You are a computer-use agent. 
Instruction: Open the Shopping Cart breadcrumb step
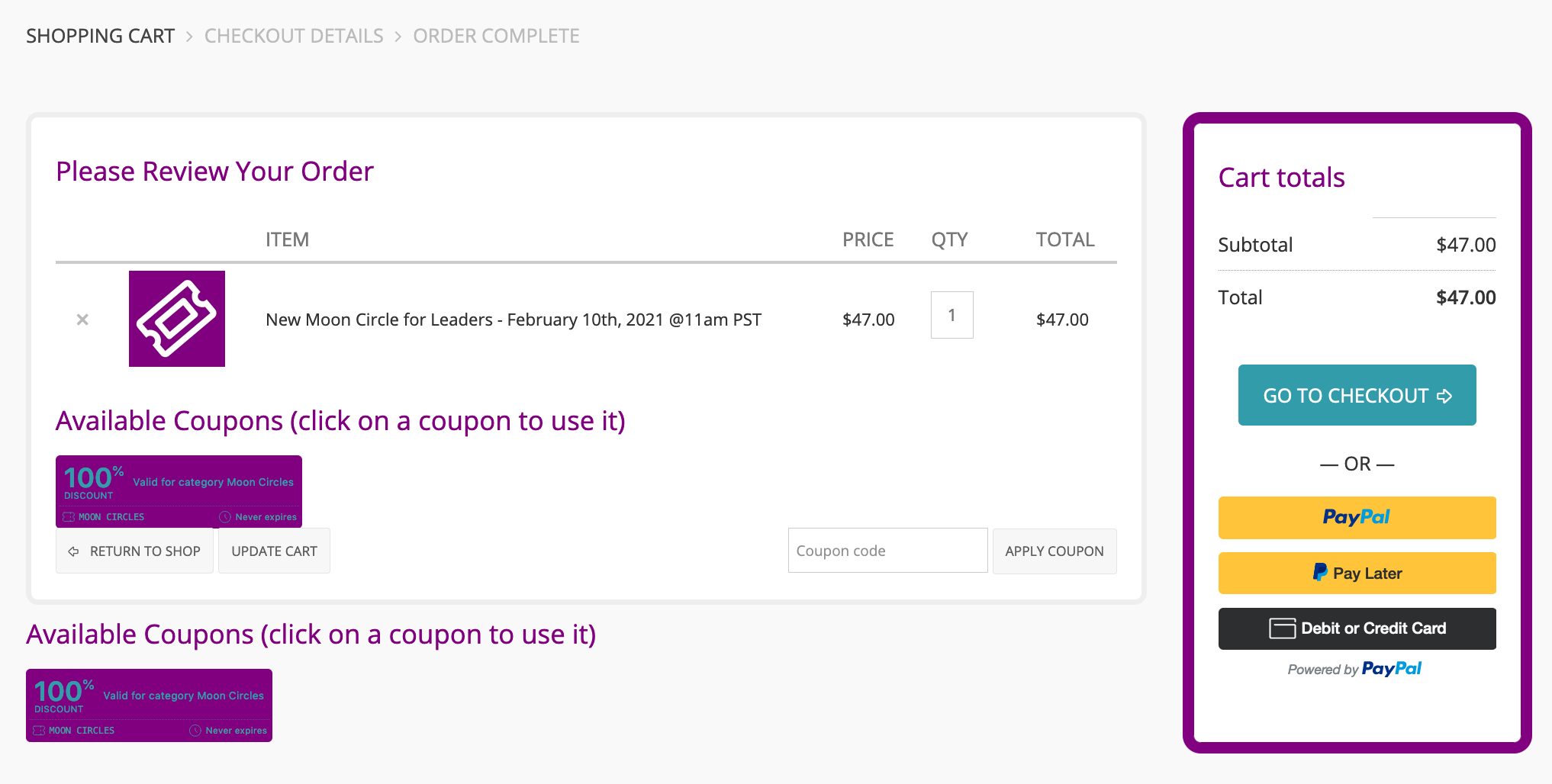click(x=100, y=36)
